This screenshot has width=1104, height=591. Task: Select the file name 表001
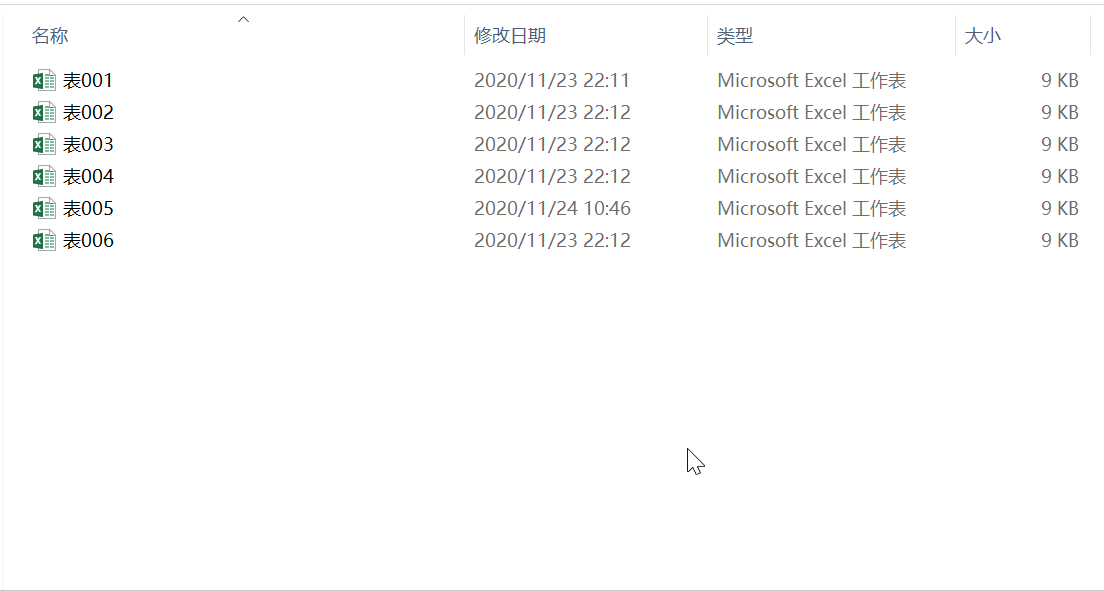(88, 80)
